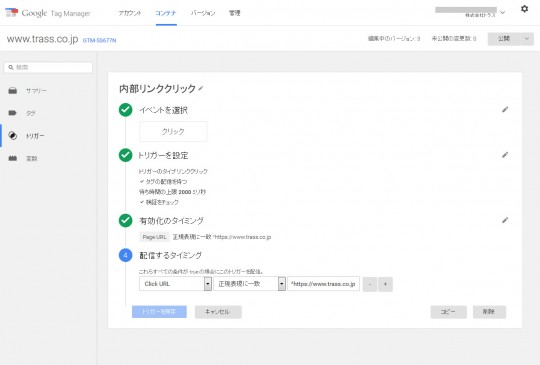Screen dimensions: 540x365
Task: Click the 配信するタイミング heading
Action: coord(170,255)
